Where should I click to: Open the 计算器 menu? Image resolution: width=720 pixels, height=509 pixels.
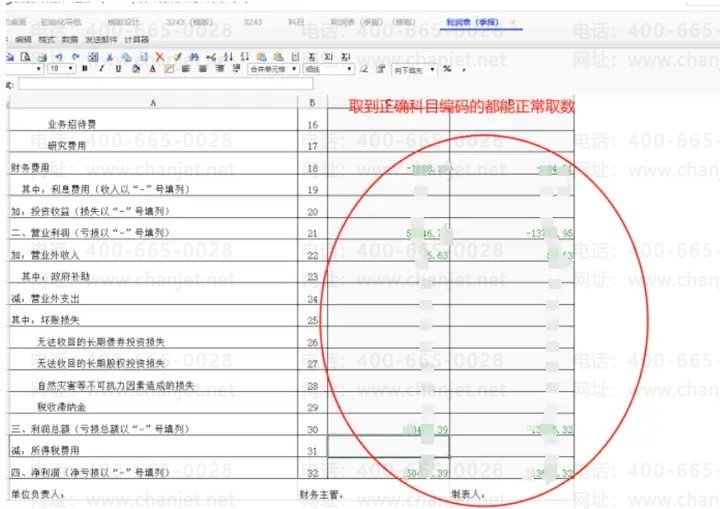(x=136, y=40)
